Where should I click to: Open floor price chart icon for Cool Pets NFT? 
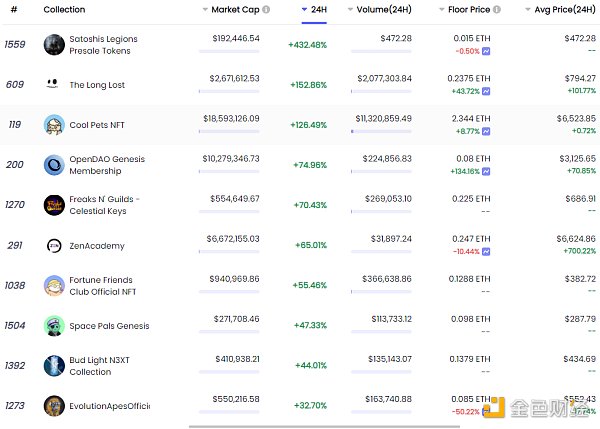[x=486, y=131]
